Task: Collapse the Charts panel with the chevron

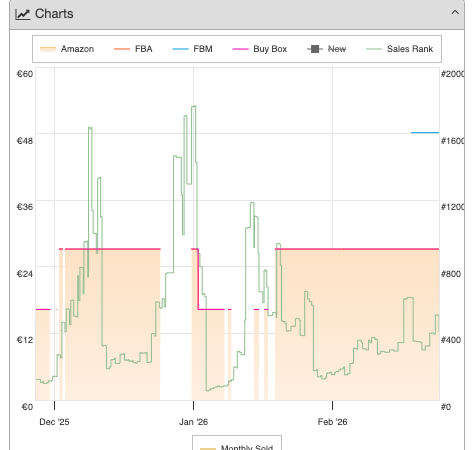Action: pos(455,13)
